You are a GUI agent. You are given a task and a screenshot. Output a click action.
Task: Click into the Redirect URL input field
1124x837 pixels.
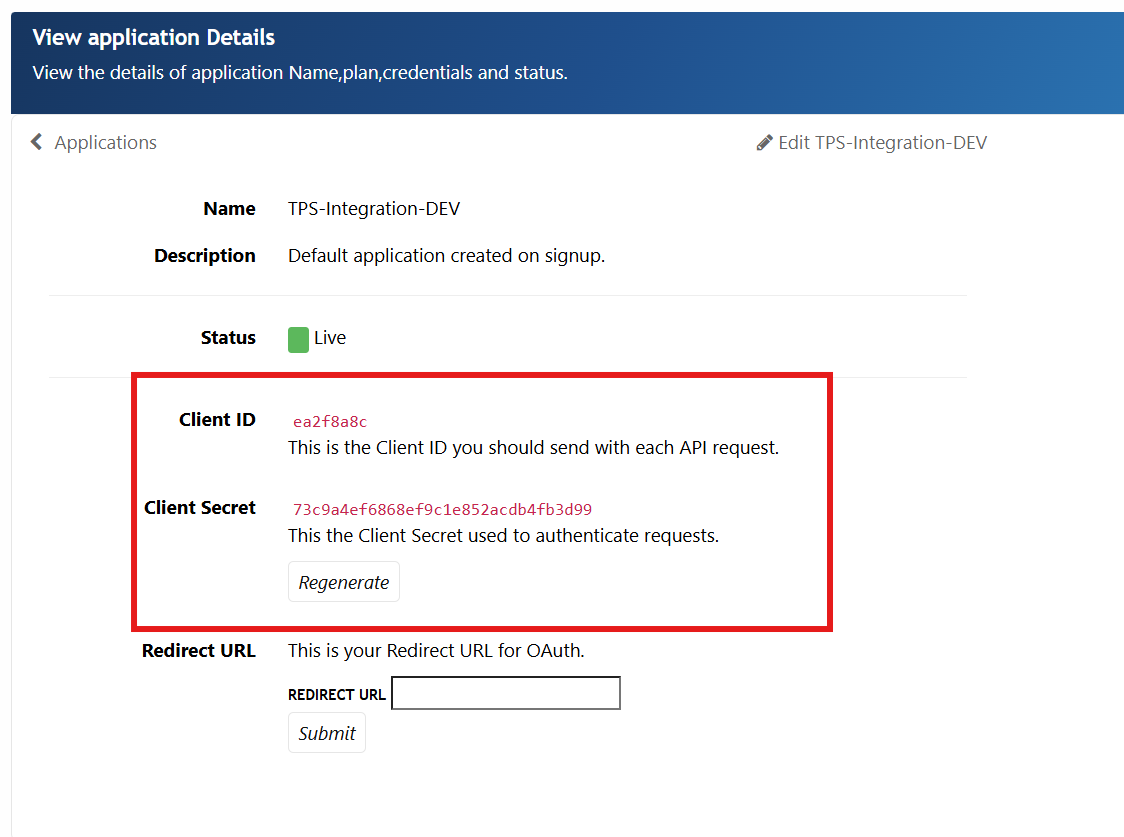pos(505,693)
